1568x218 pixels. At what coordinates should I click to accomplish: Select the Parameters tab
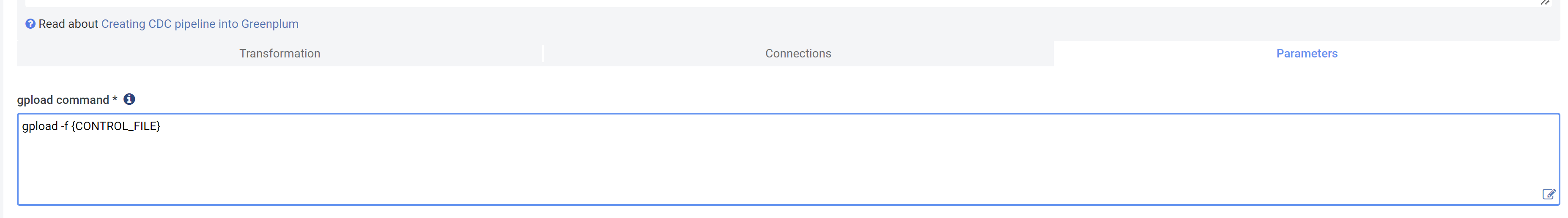pos(1306,54)
